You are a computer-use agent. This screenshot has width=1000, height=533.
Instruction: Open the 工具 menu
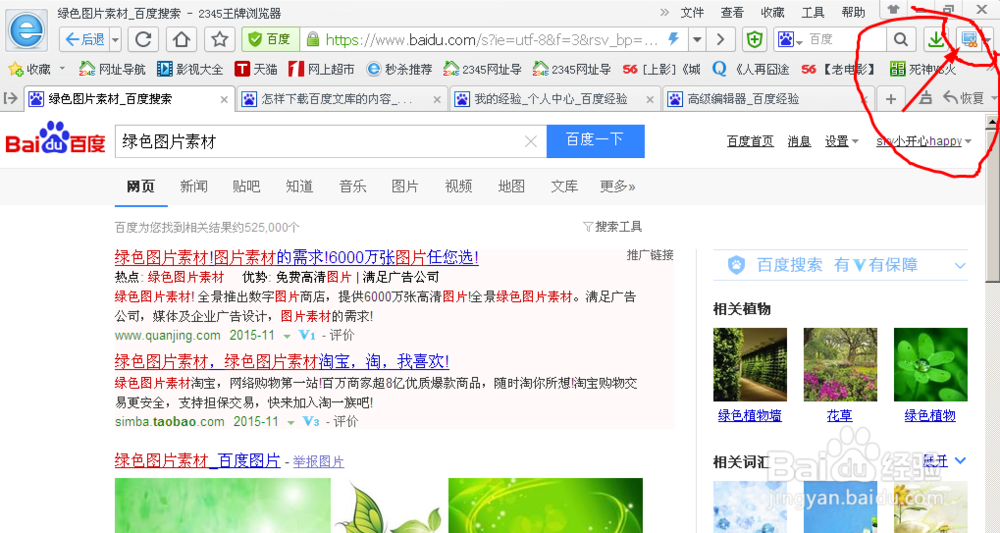click(x=813, y=12)
